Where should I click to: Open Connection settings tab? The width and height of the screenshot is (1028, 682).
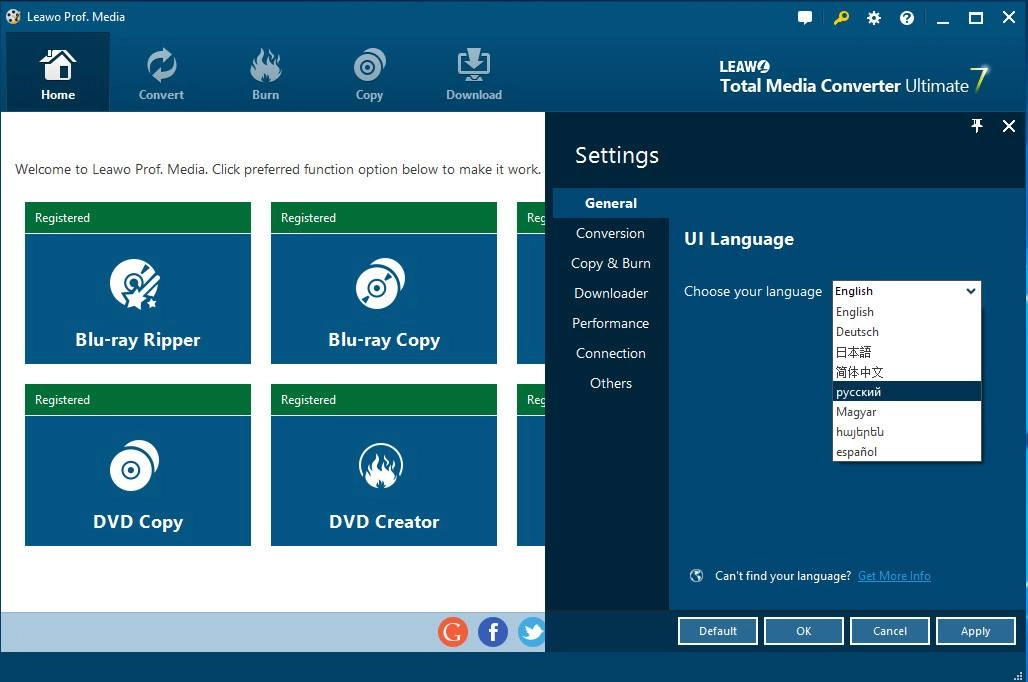click(610, 353)
